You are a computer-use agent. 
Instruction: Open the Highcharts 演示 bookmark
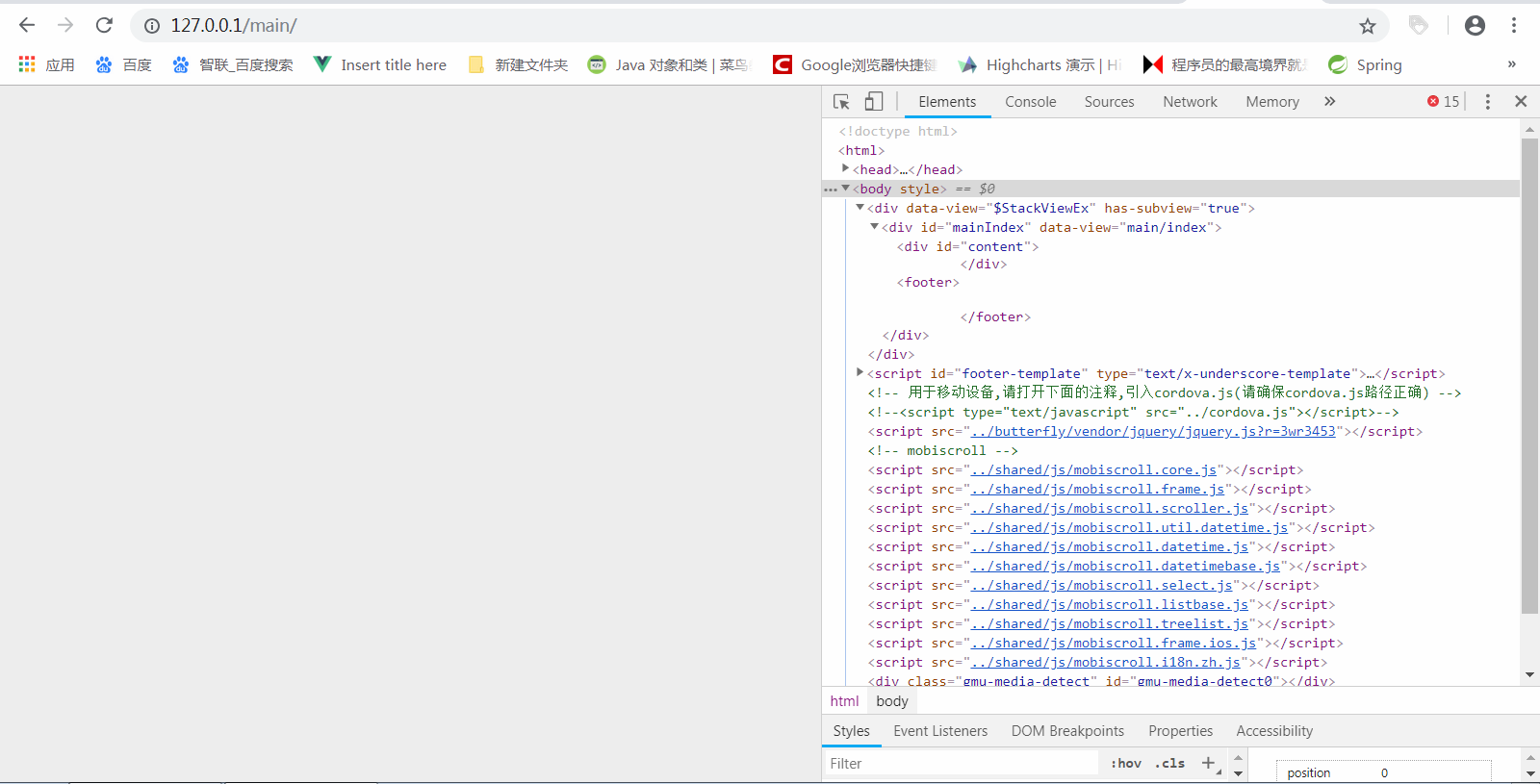coord(1040,64)
